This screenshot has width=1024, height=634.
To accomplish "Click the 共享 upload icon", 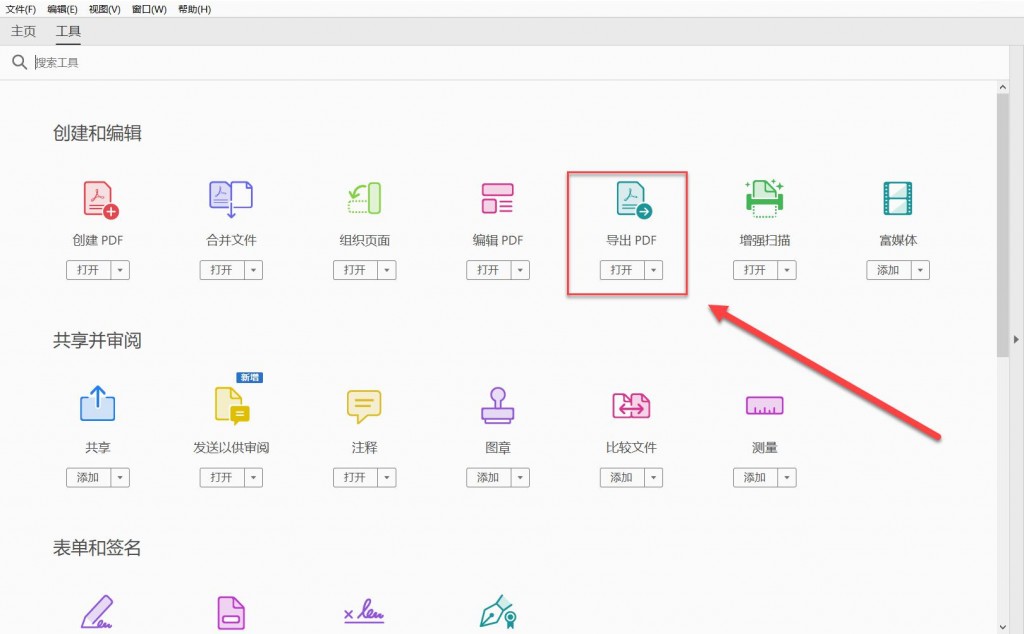I will point(97,404).
